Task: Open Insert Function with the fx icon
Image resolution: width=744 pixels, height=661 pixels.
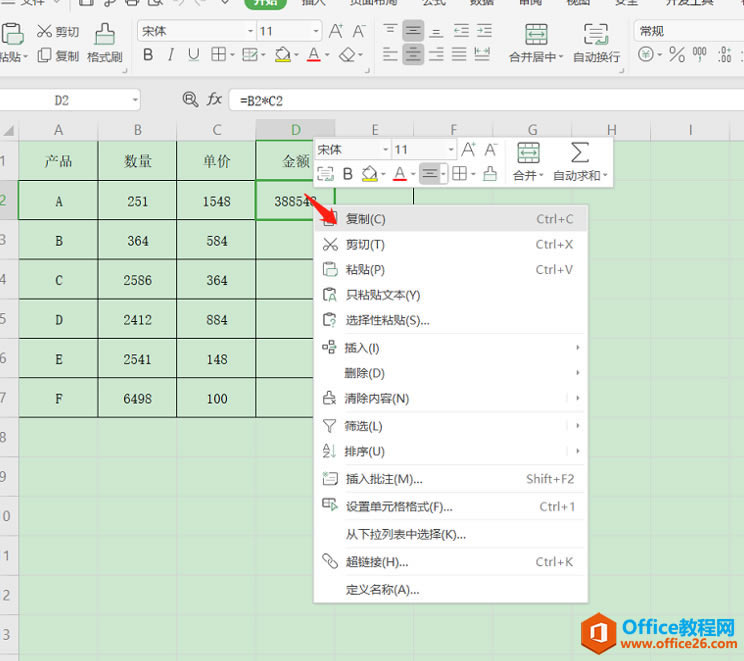Action: (x=214, y=99)
